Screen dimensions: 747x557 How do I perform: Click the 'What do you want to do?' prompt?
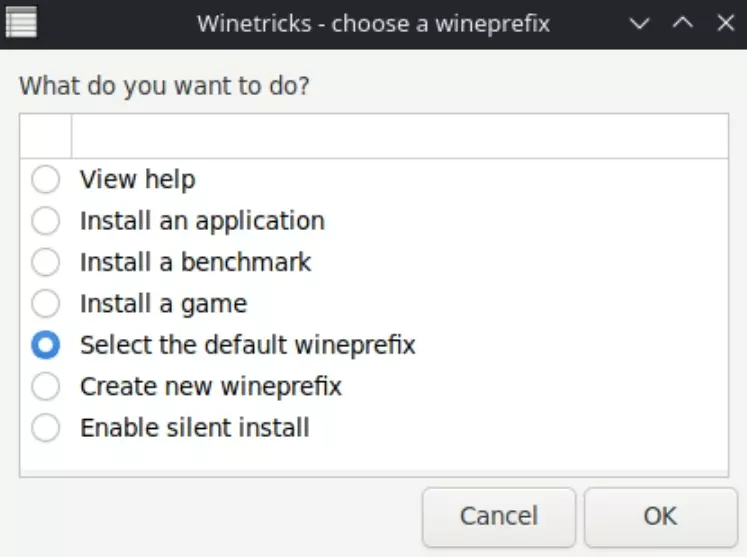click(x=165, y=85)
